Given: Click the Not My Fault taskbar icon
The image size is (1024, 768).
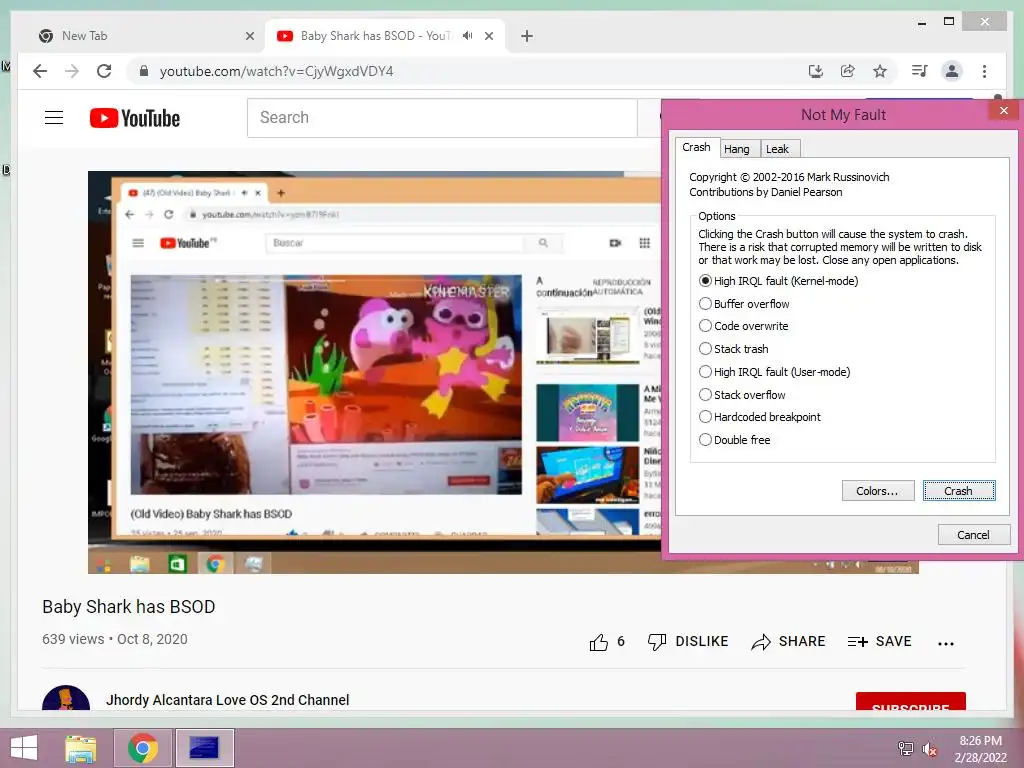Looking at the screenshot, I should point(204,748).
